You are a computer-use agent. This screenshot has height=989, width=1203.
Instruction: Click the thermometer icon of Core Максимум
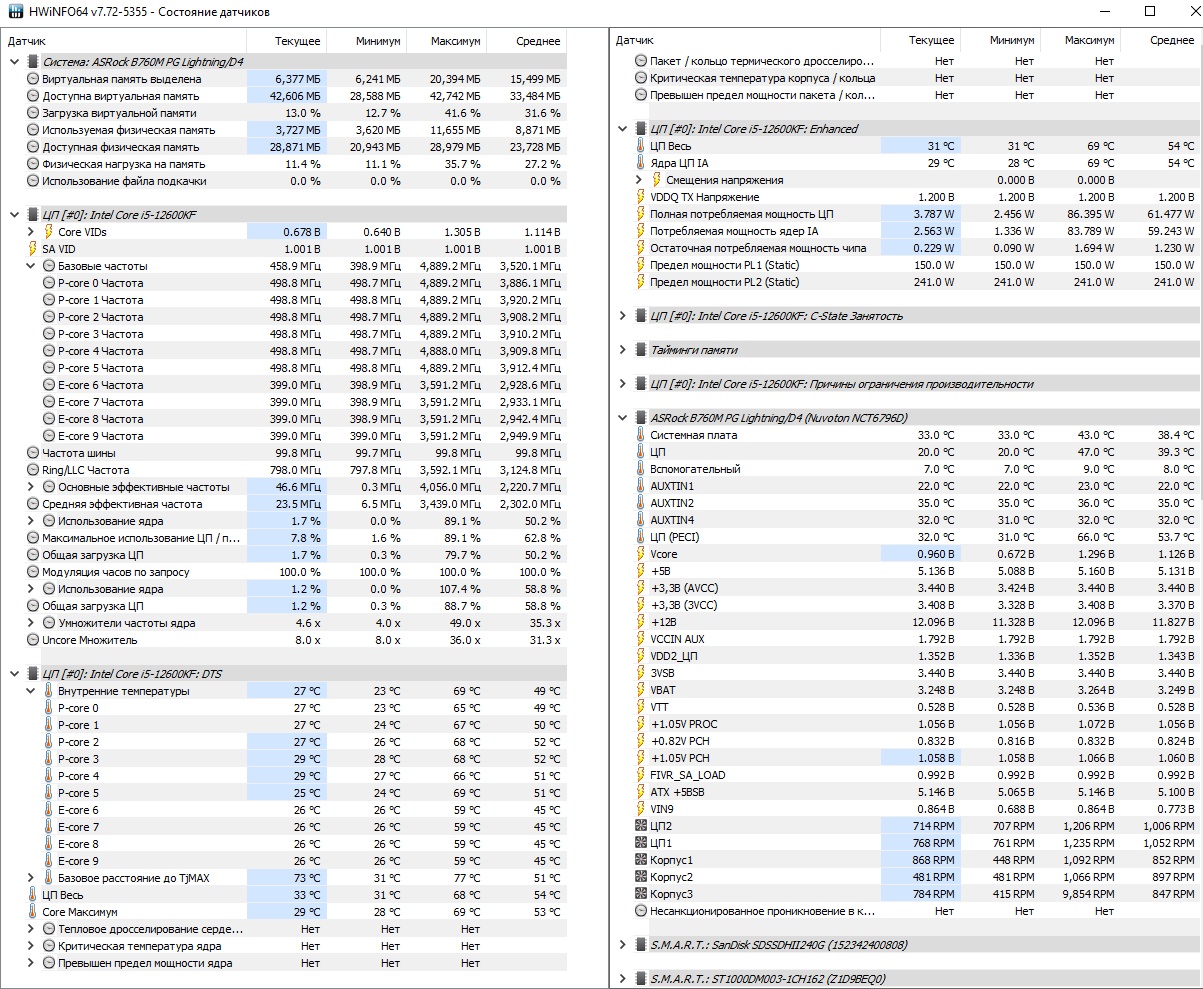[x=32, y=912]
